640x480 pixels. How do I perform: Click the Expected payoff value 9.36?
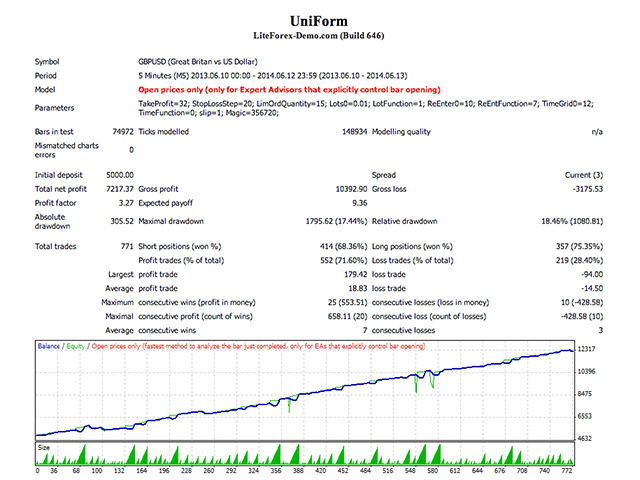360,203
